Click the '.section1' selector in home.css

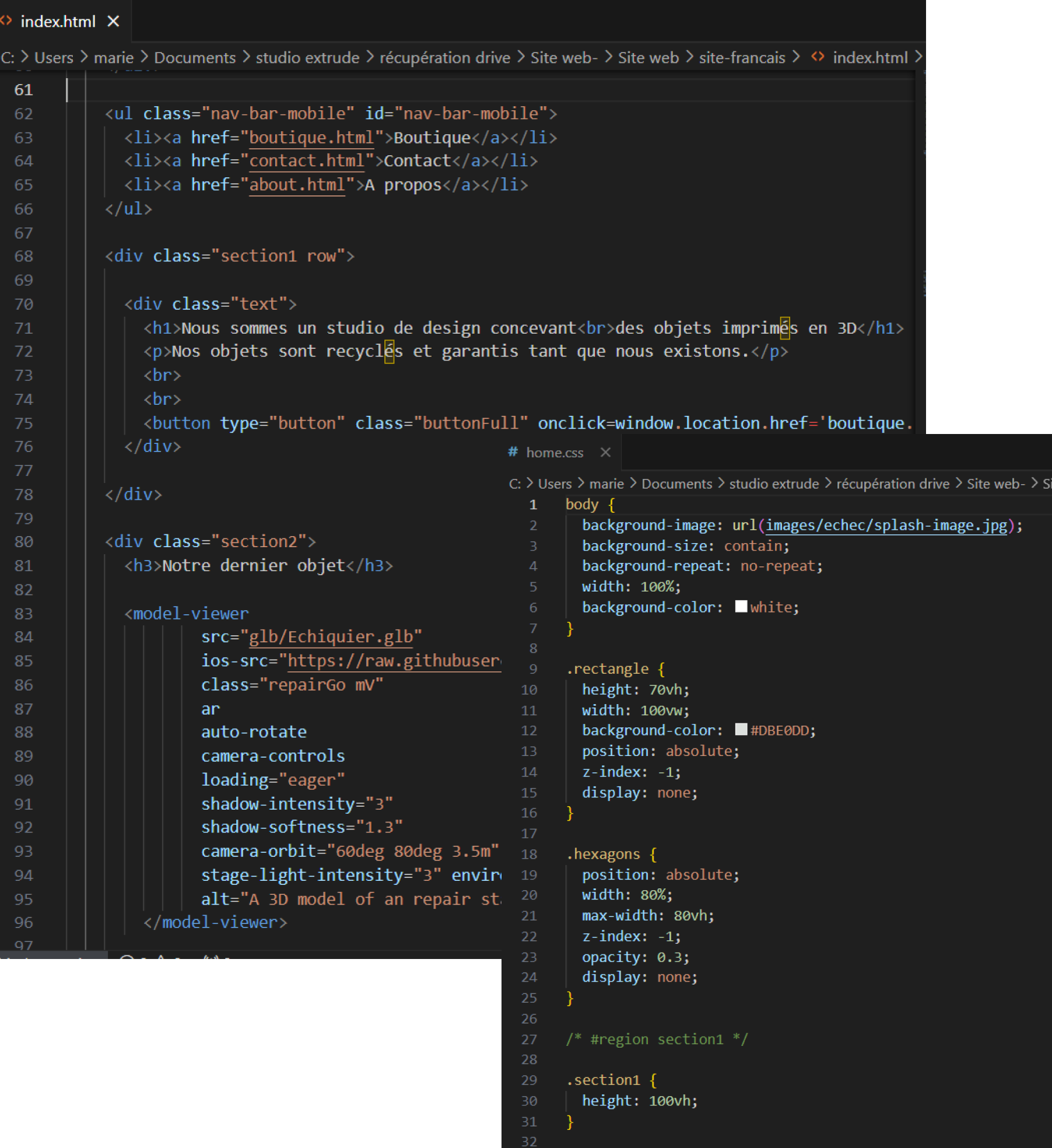pyautogui.click(x=603, y=1080)
